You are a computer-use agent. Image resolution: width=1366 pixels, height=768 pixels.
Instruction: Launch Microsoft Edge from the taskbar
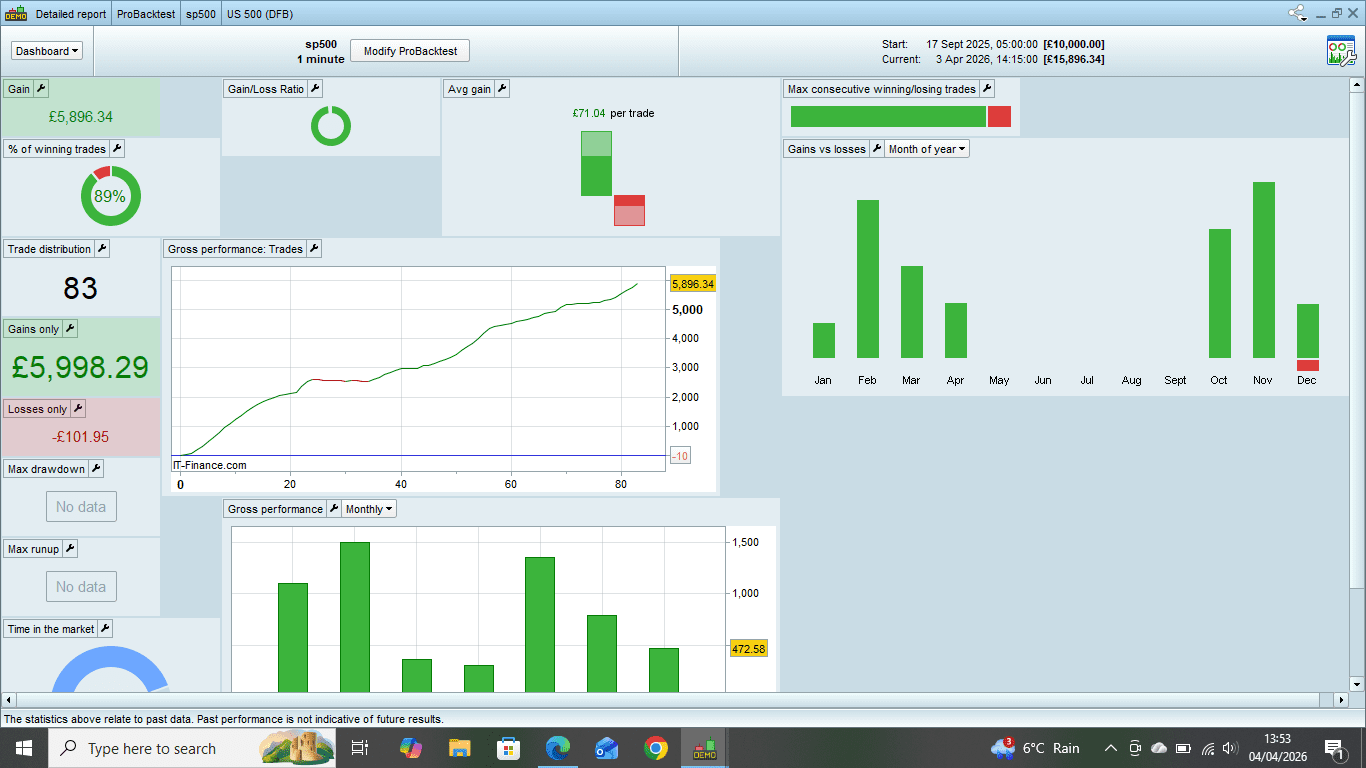(x=557, y=748)
